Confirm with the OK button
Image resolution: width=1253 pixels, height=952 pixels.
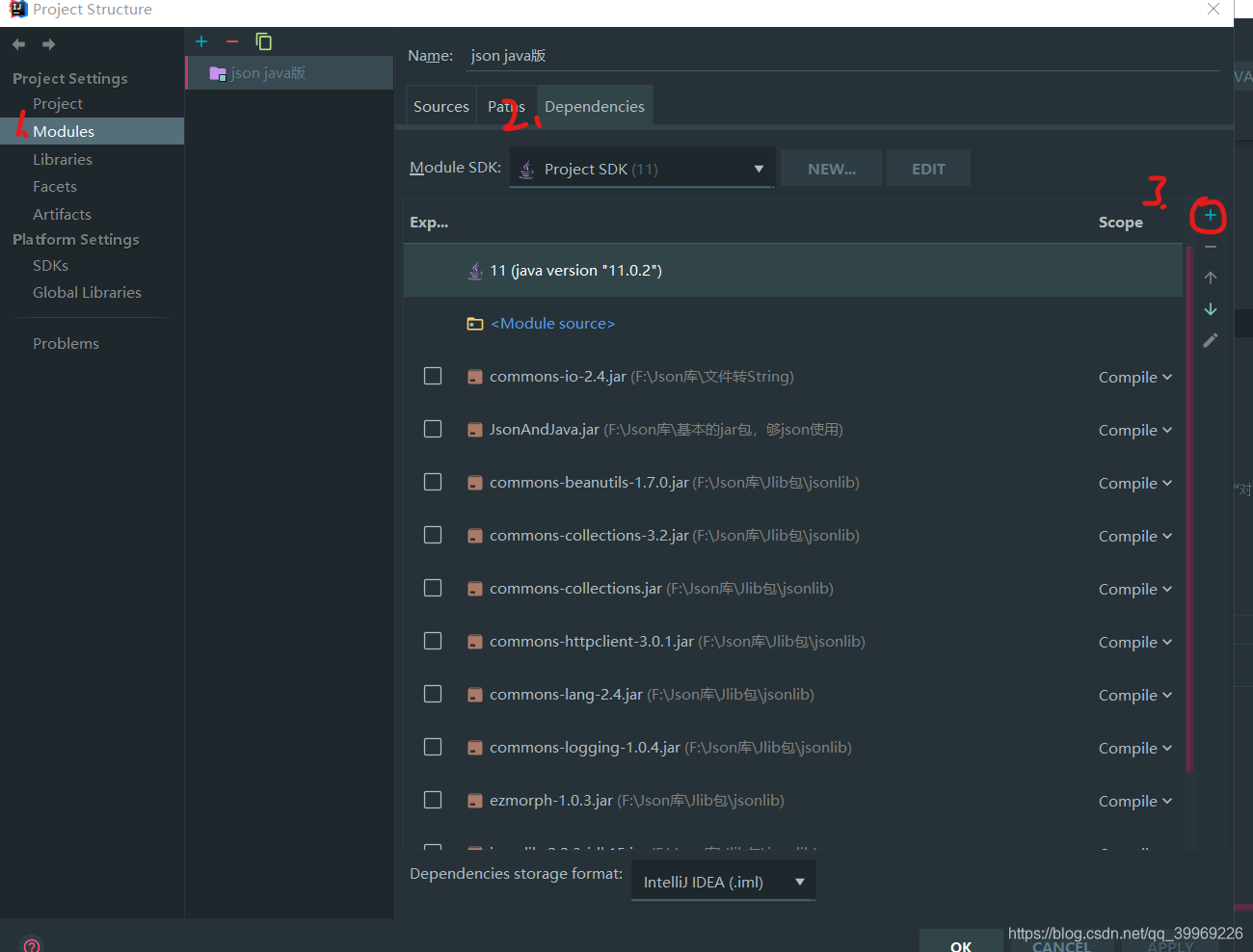point(961,942)
